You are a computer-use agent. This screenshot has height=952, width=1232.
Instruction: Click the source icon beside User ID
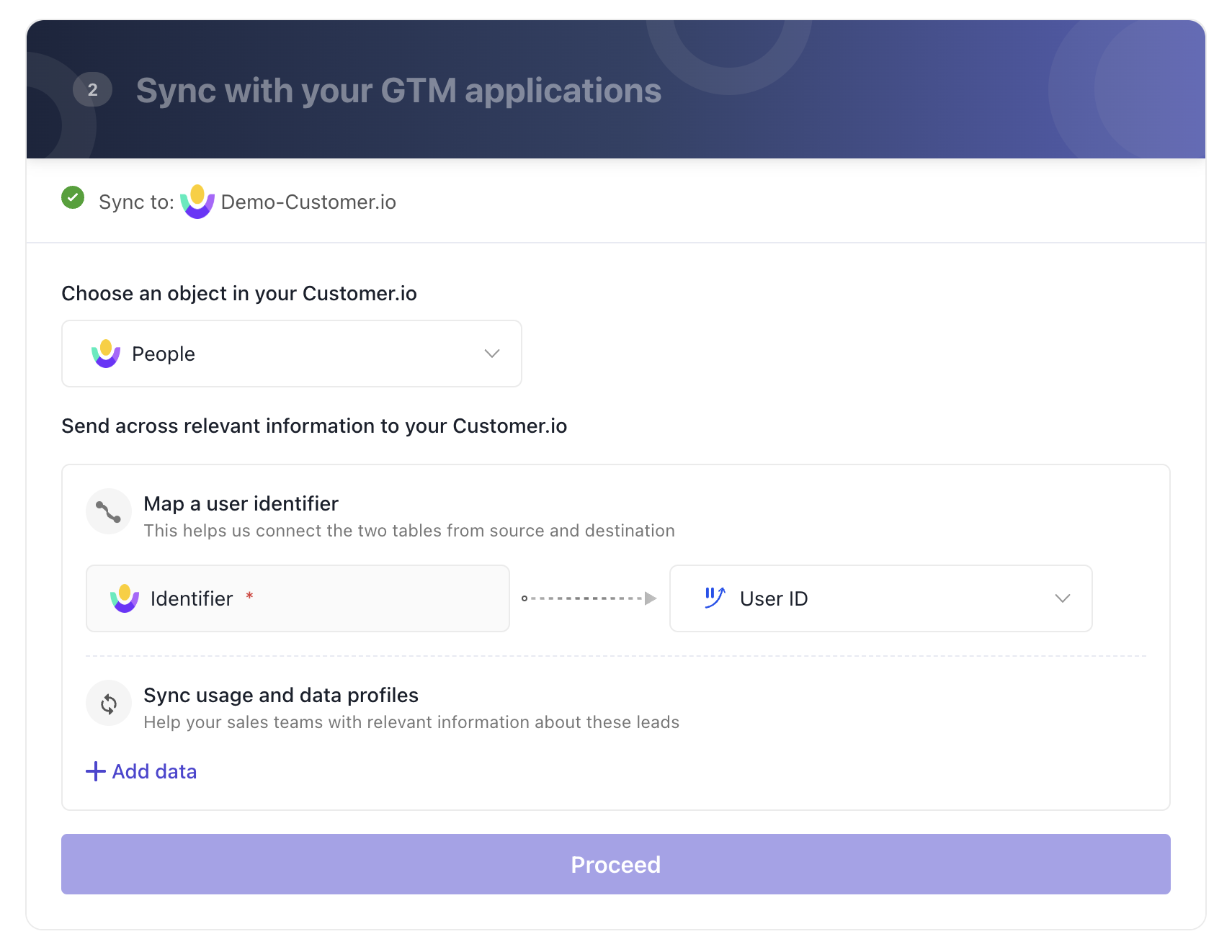pos(715,598)
